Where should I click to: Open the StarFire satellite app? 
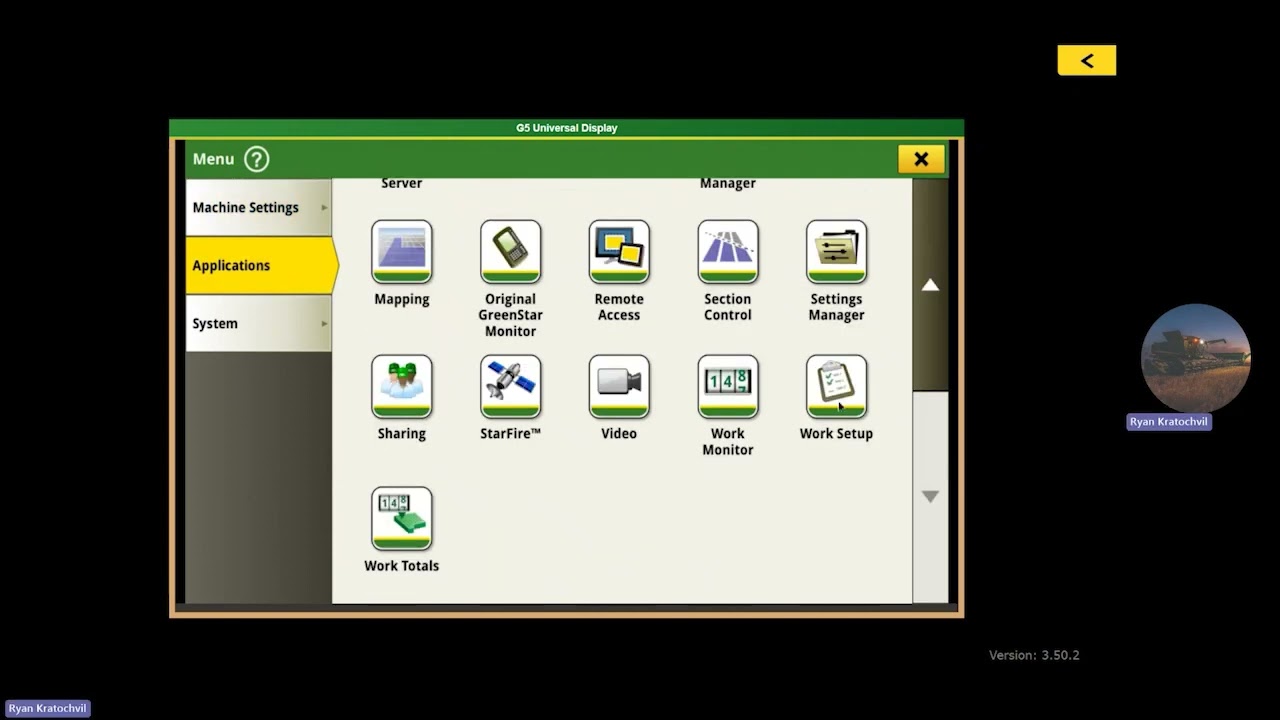click(511, 386)
